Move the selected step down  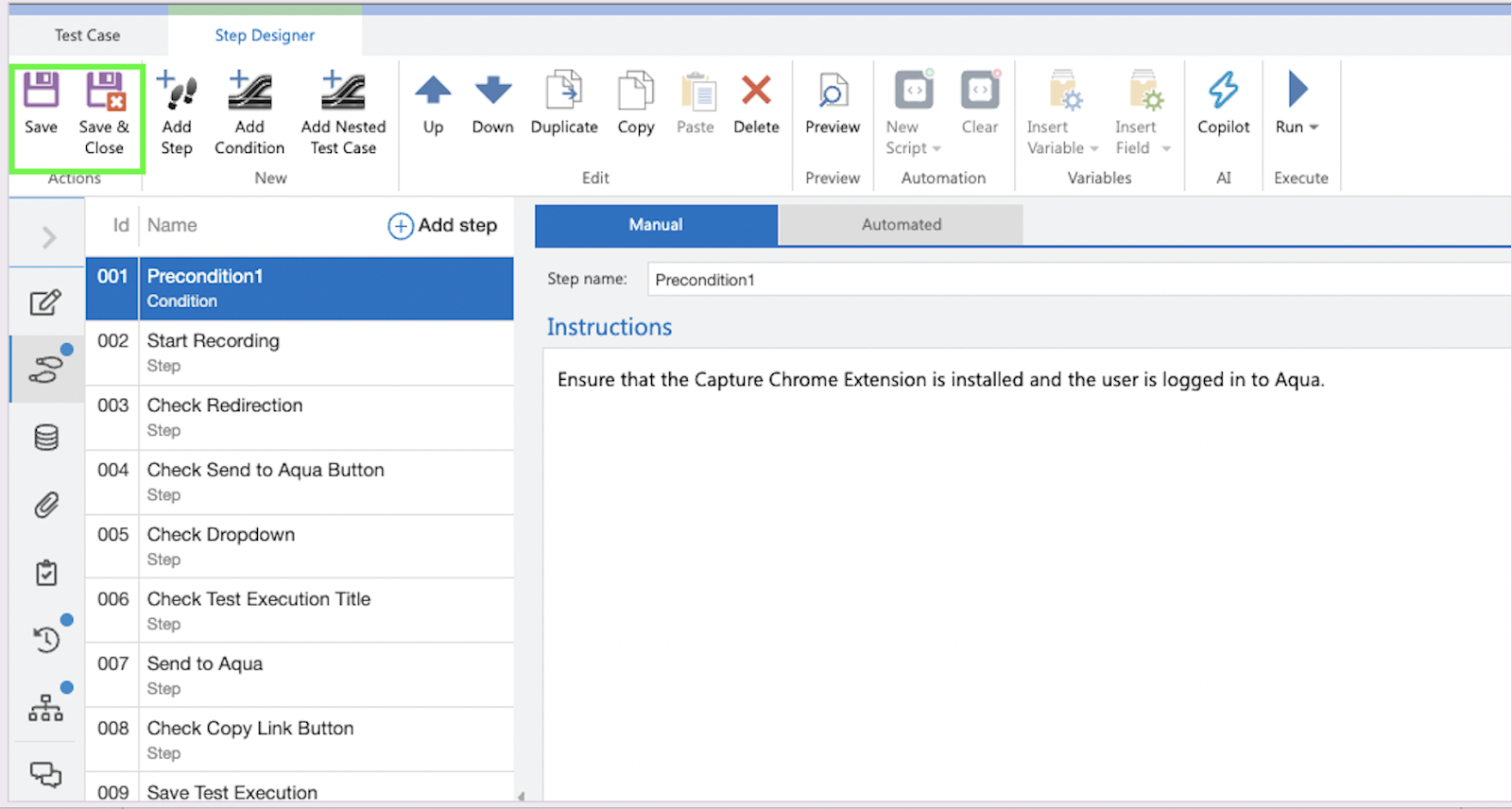click(492, 93)
